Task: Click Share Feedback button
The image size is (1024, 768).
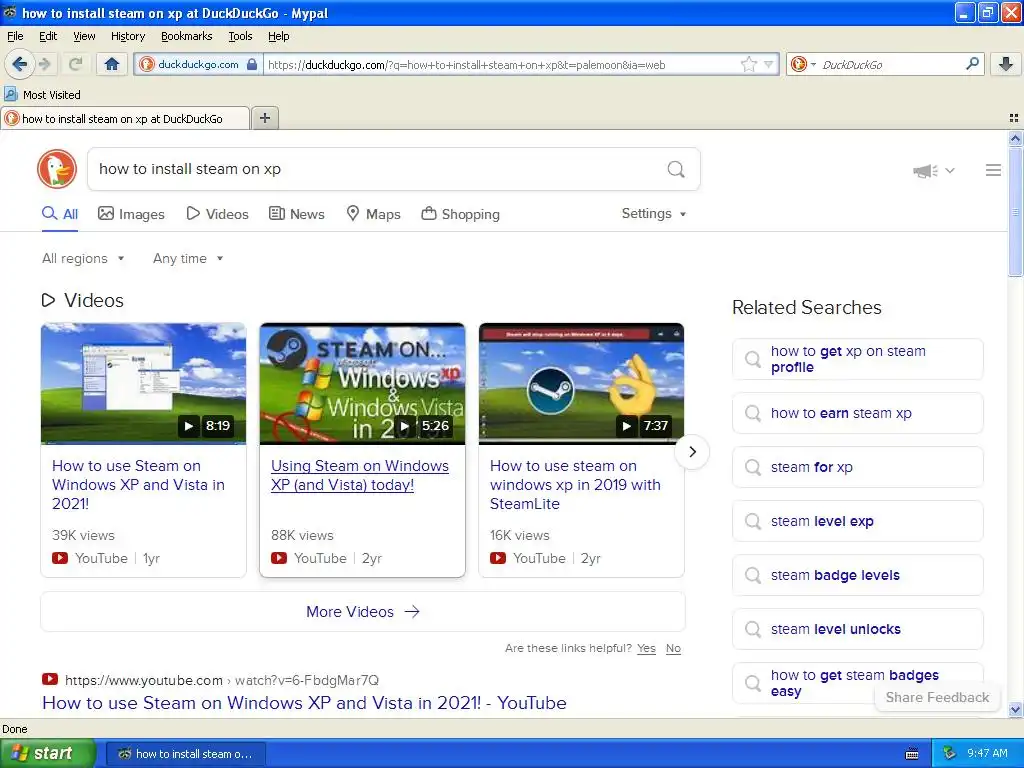Action: [x=937, y=697]
